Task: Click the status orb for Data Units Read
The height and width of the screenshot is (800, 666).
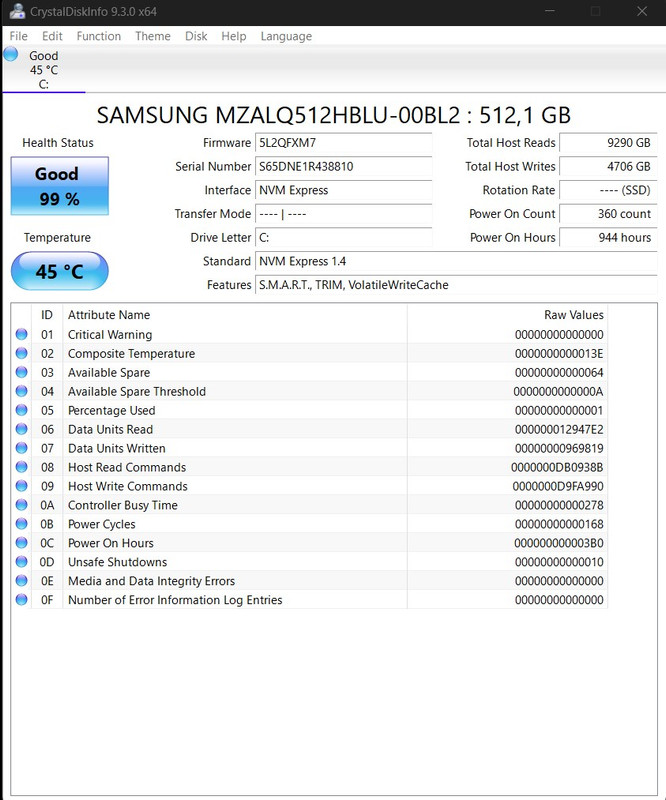Action: pos(21,429)
